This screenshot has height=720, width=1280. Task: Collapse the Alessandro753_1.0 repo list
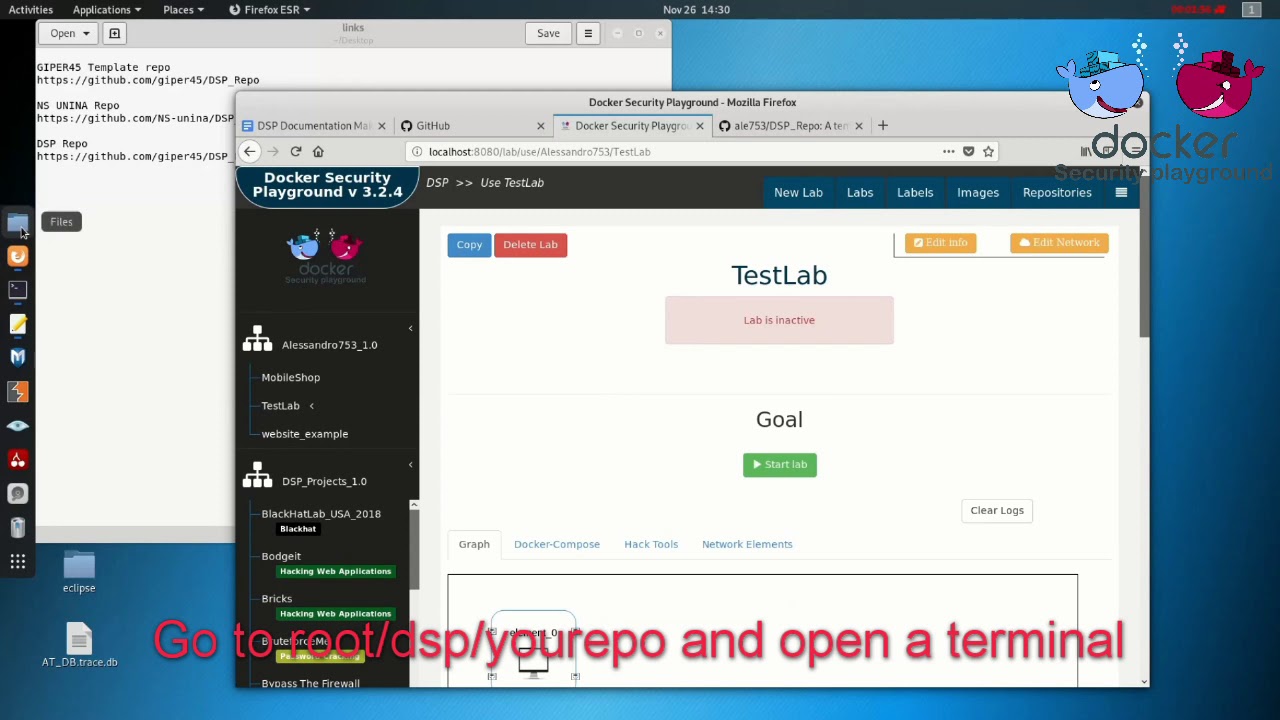(x=410, y=328)
